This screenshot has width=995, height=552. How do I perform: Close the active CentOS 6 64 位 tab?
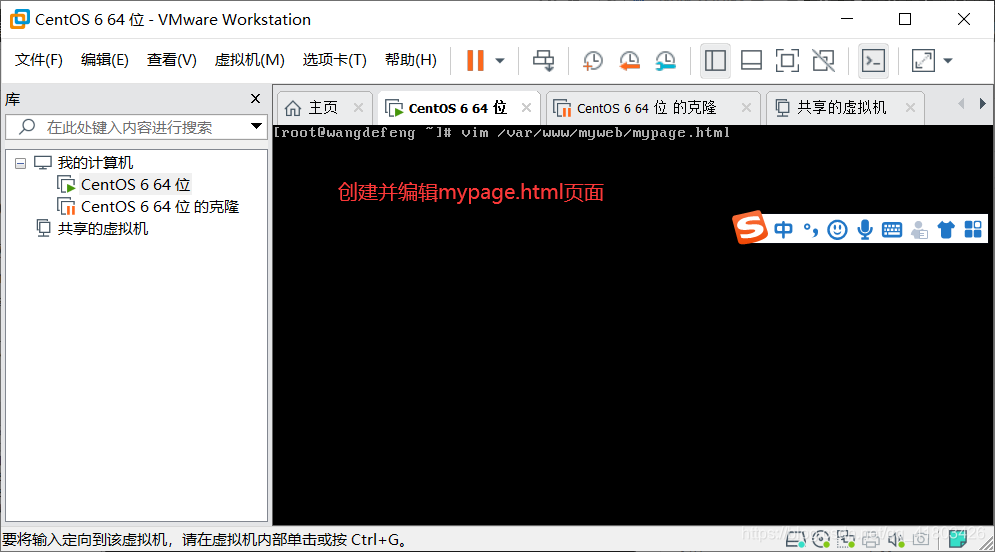[x=526, y=107]
